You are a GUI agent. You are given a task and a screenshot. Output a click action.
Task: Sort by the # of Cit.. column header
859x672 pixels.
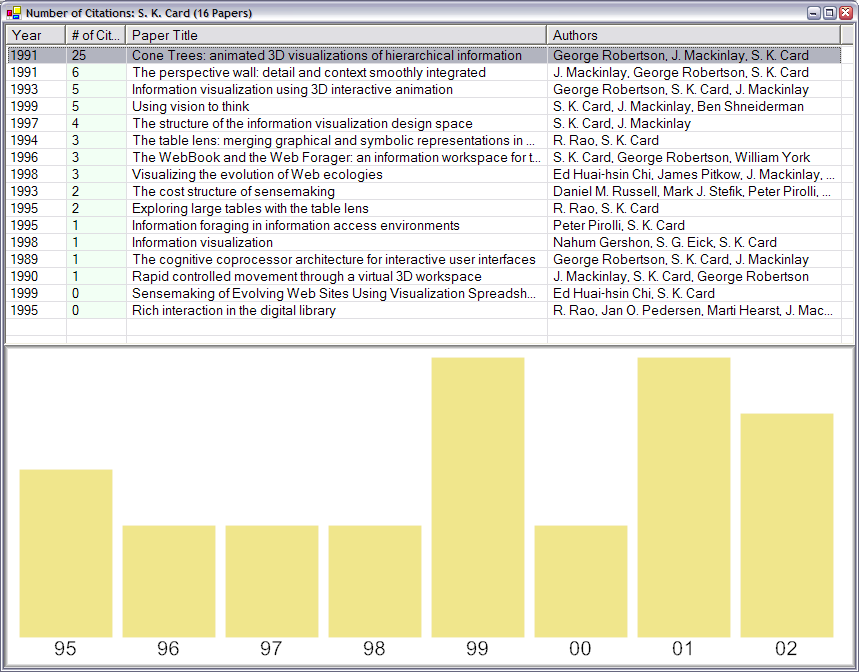96,35
